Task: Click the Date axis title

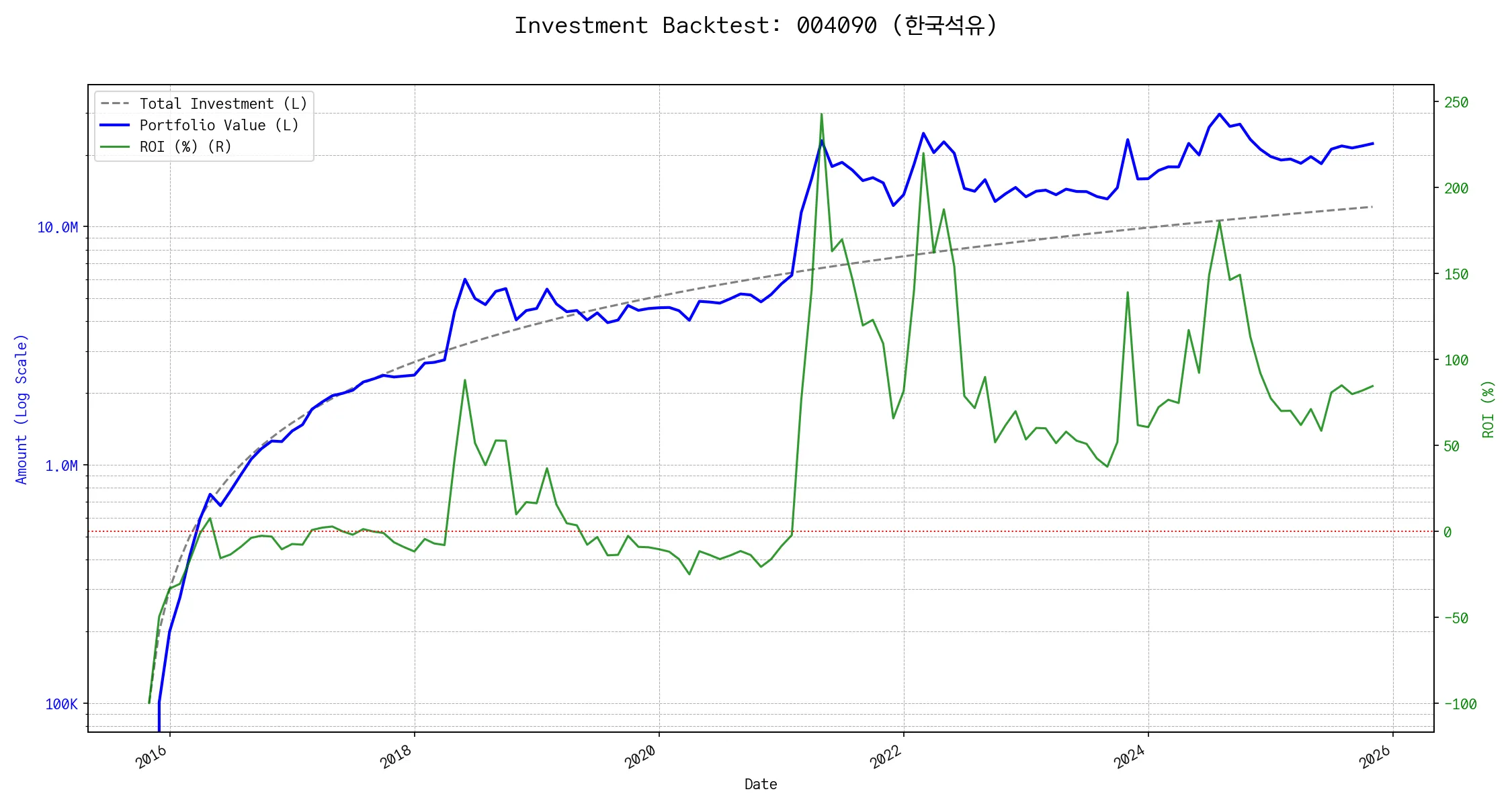Action: click(761, 784)
